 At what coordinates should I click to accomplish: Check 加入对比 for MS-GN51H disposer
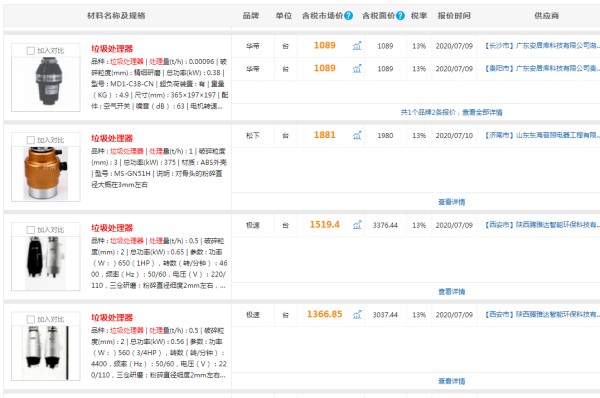coord(31,140)
